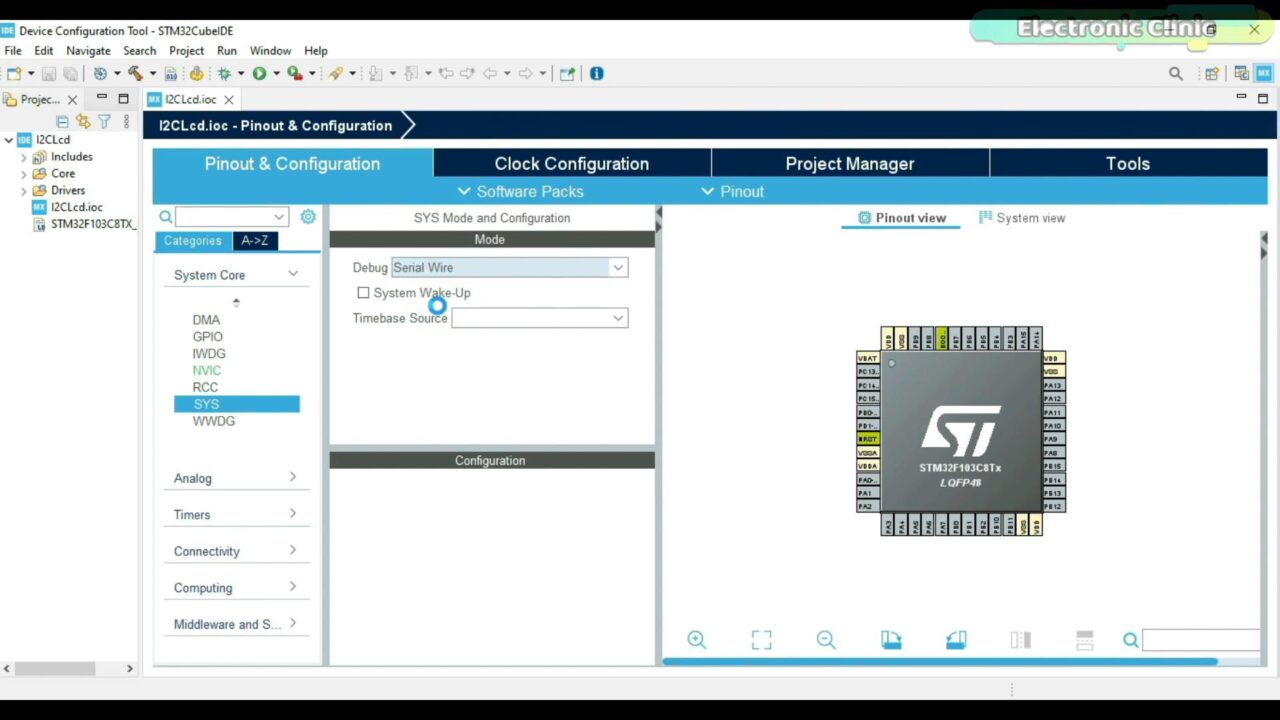Viewport: 1280px width, 720px height.
Task: Expand the Middleware and Software category
Action: [293, 623]
